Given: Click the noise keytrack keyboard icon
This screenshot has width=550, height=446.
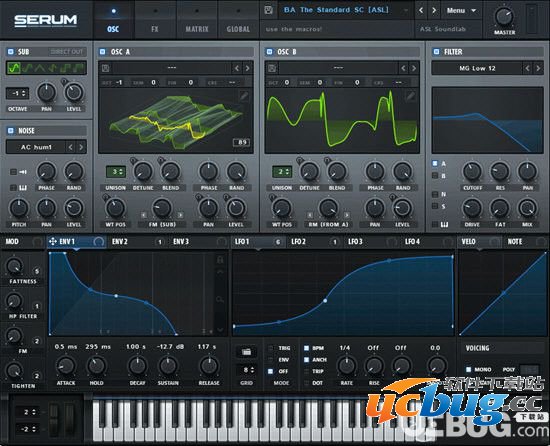Looking at the screenshot, I should point(23,188).
